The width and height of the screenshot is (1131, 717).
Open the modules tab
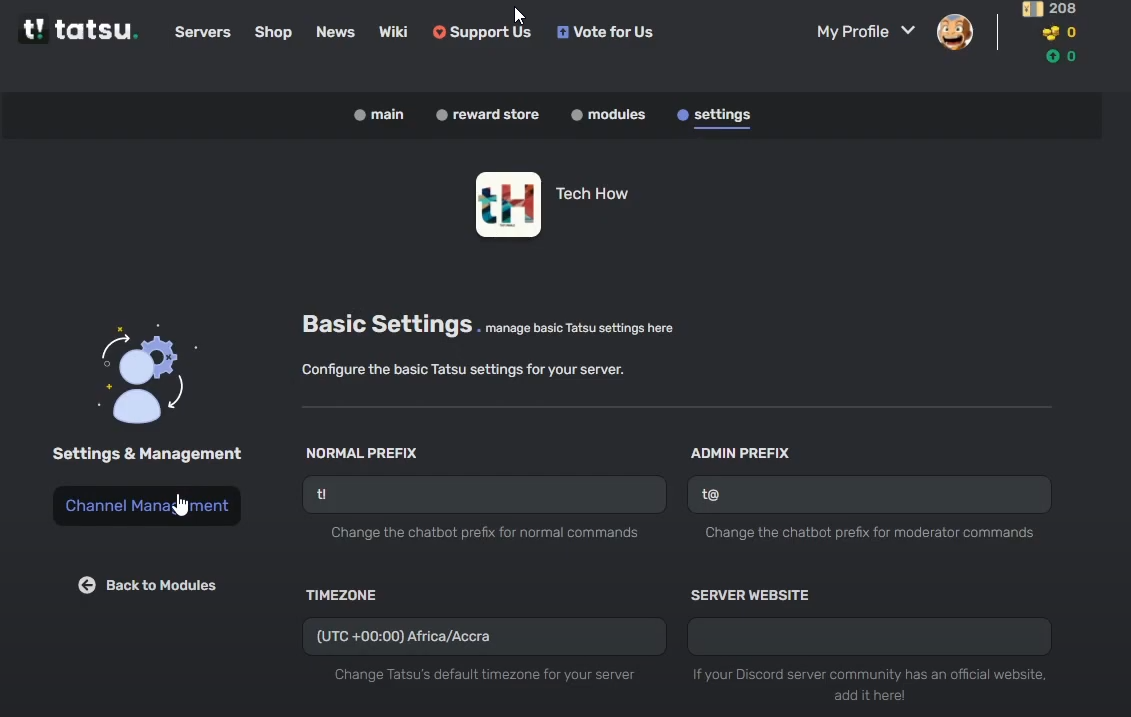[x=608, y=115]
